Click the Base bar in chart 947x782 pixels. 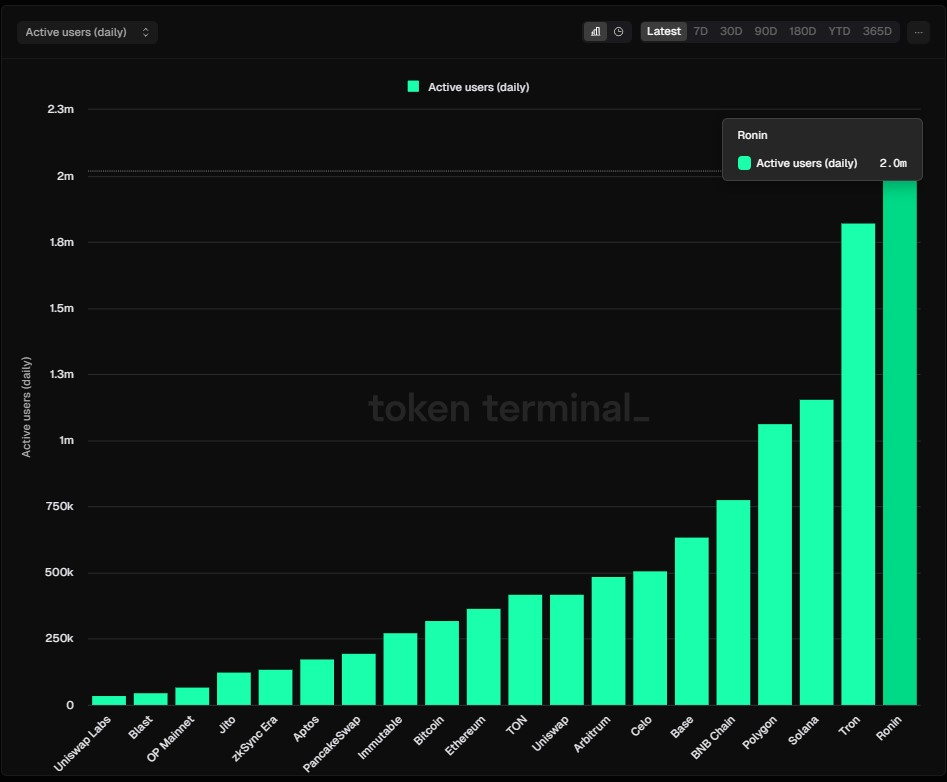coord(691,621)
